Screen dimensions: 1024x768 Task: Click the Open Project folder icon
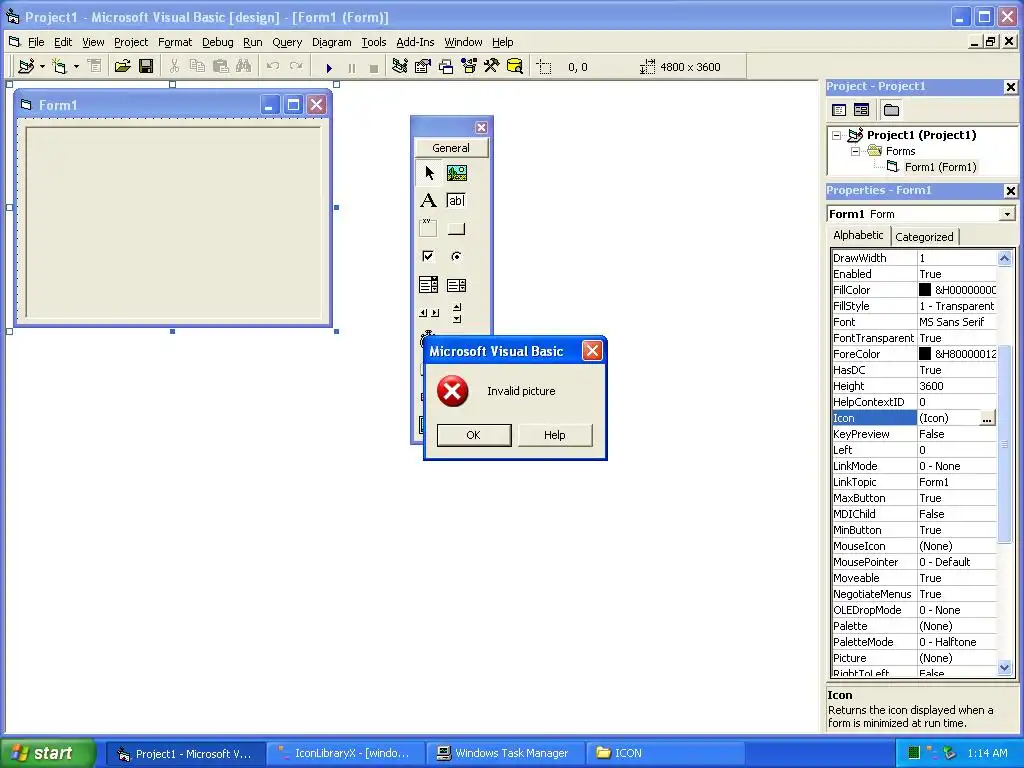pos(122,66)
